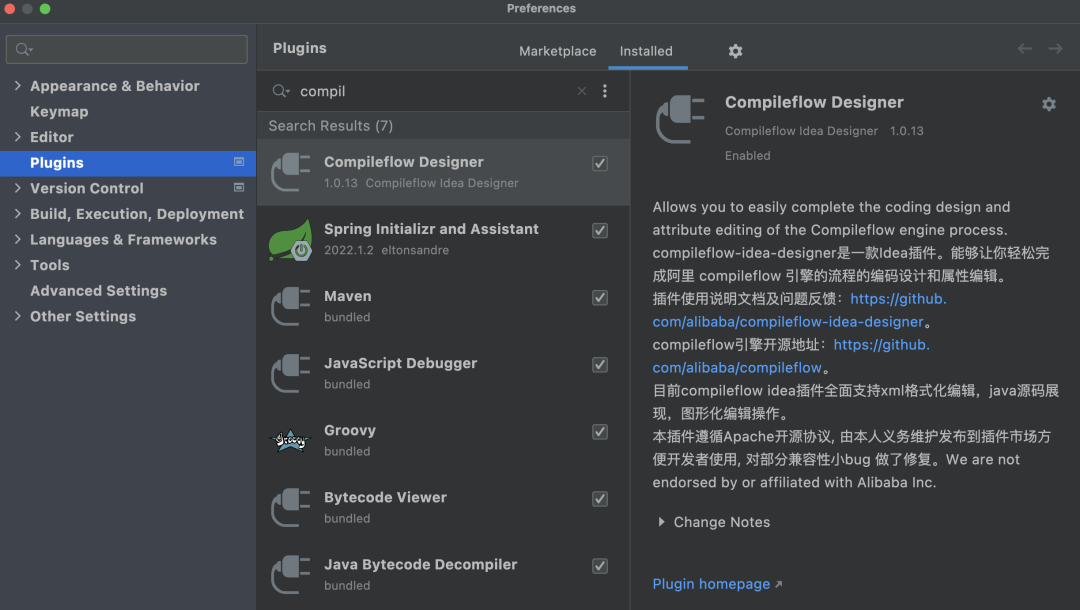Focus the settings search field
The height and width of the screenshot is (610, 1080).
click(127, 49)
